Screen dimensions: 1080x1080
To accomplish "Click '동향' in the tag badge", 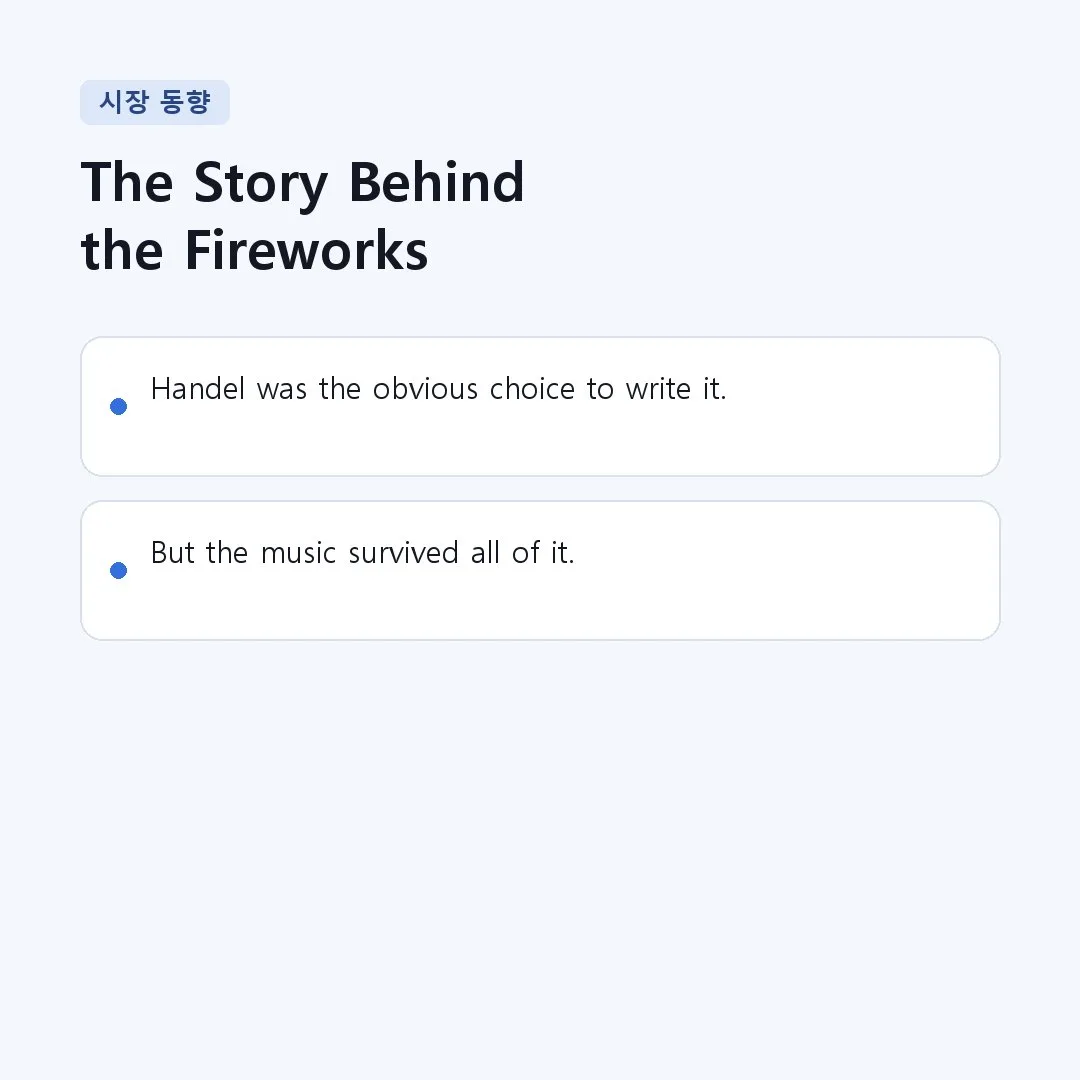I will pos(185,102).
